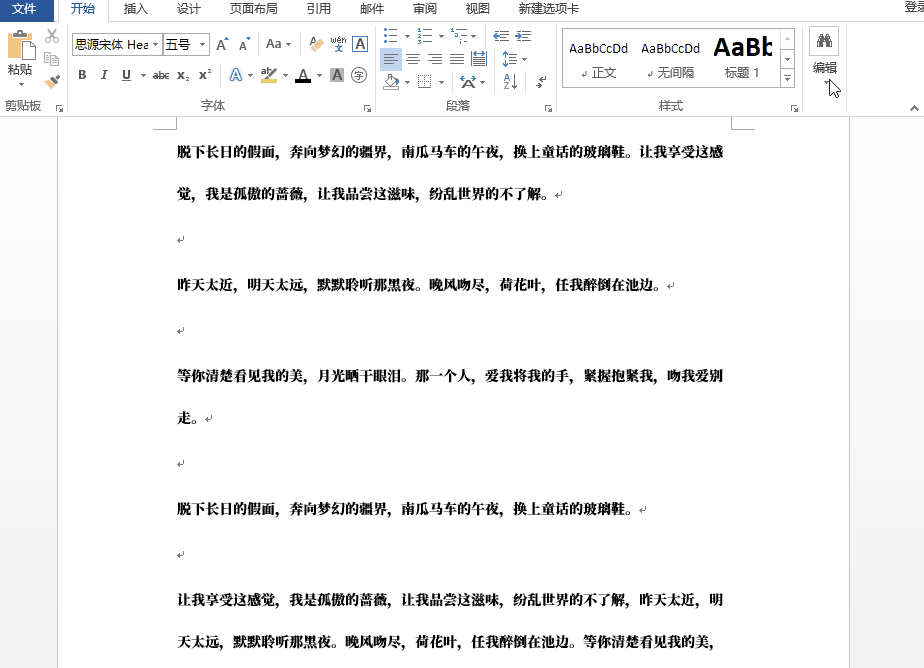Image resolution: width=924 pixels, height=668 pixels.
Task: Open the Paragraph (段落) dialog launcher
Action: [x=548, y=108]
